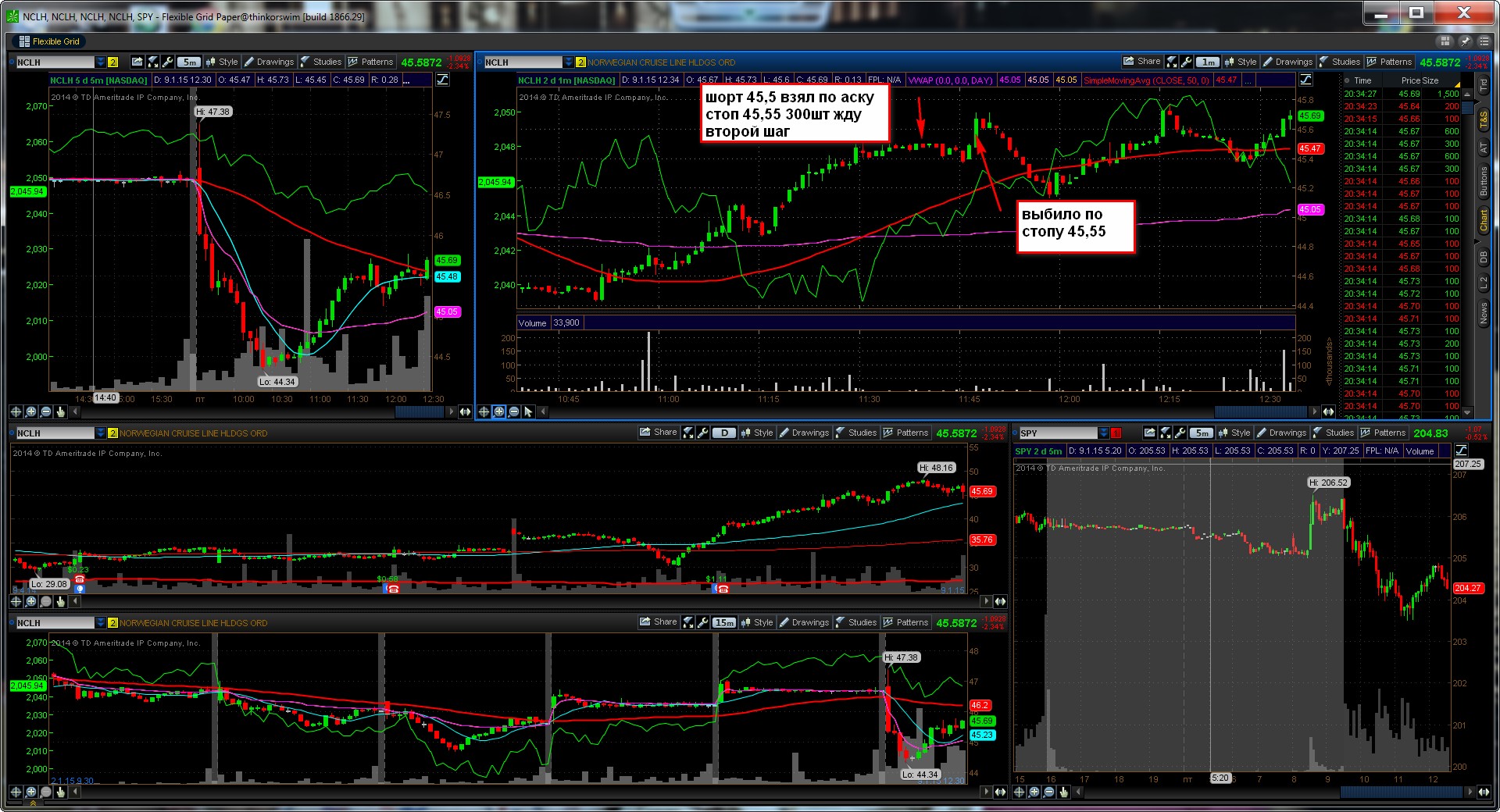1500x812 pixels.
Task: Toggle chart scale curve icon on 1m chart
Action: click(x=1305, y=80)
